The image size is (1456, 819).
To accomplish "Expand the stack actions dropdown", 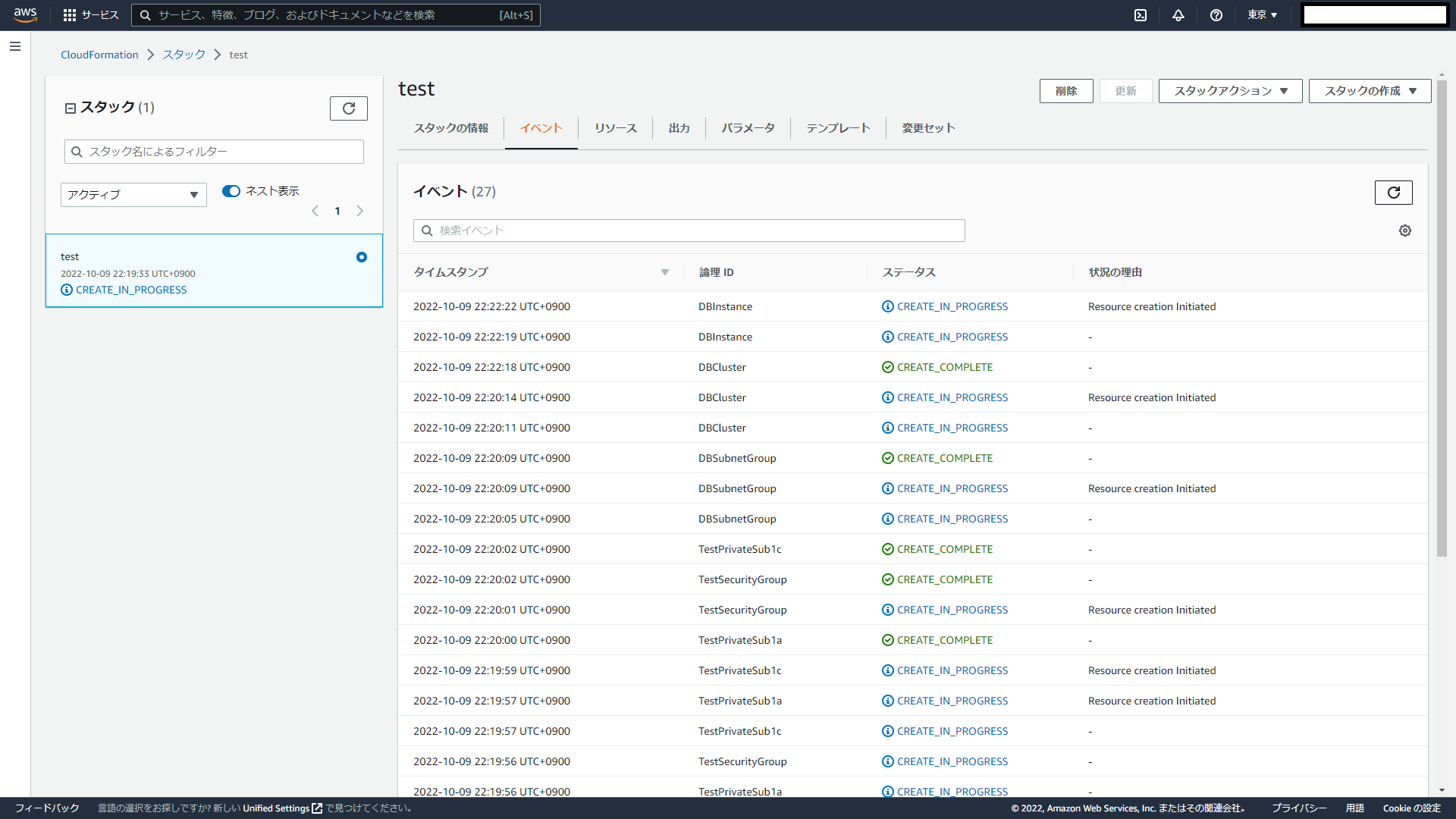I will pos(1230,91).
